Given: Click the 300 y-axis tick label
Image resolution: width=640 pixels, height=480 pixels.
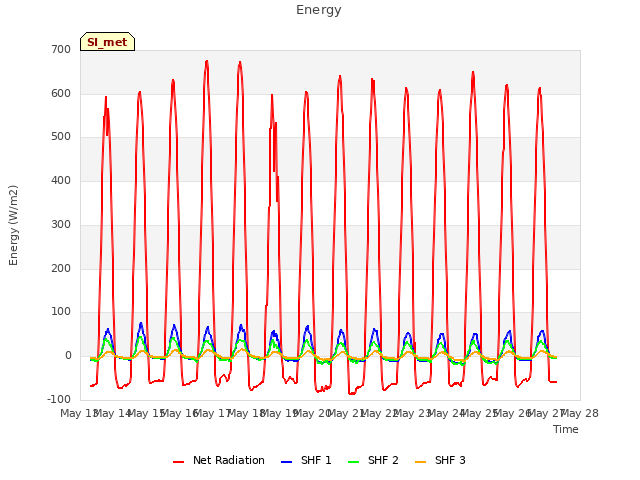Looking at the screenshot, I should [x=61, y=224].
